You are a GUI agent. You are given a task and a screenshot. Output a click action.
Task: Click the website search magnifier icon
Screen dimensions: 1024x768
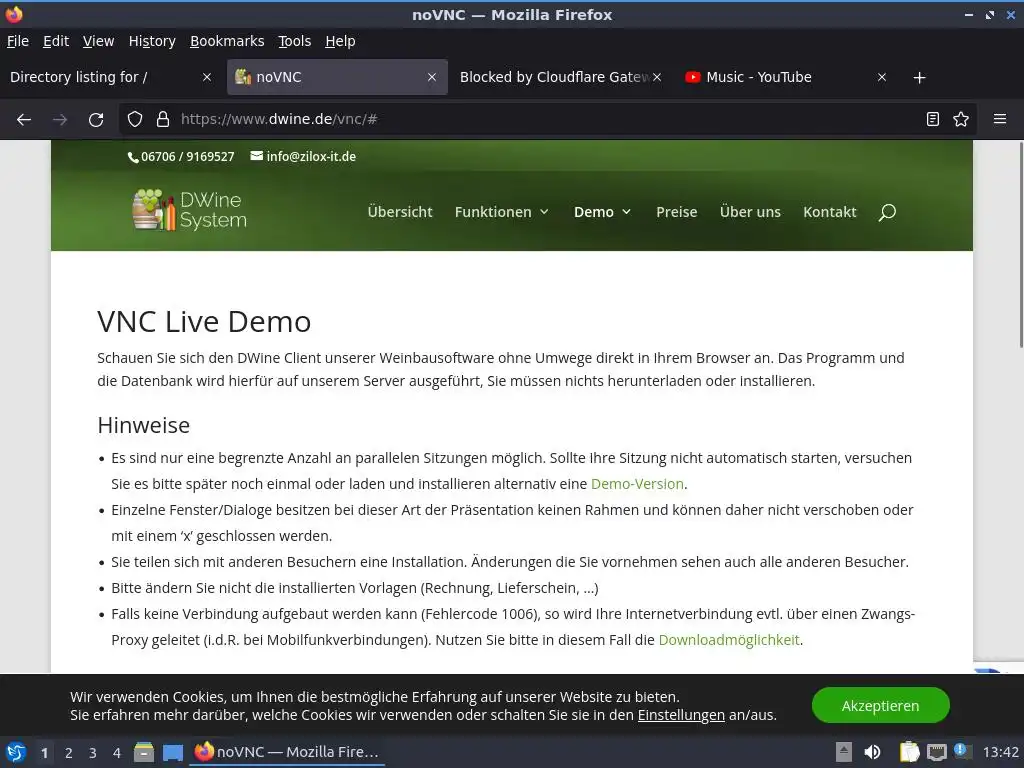coord(887,212)
